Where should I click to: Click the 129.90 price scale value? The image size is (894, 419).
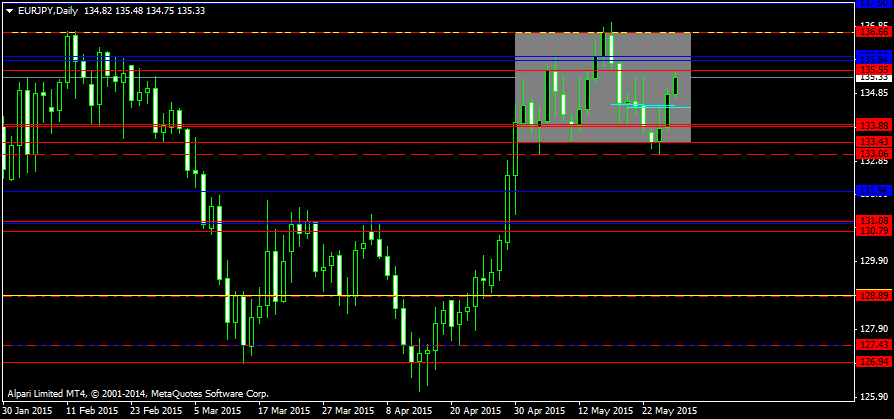click(x=875, y=261)
